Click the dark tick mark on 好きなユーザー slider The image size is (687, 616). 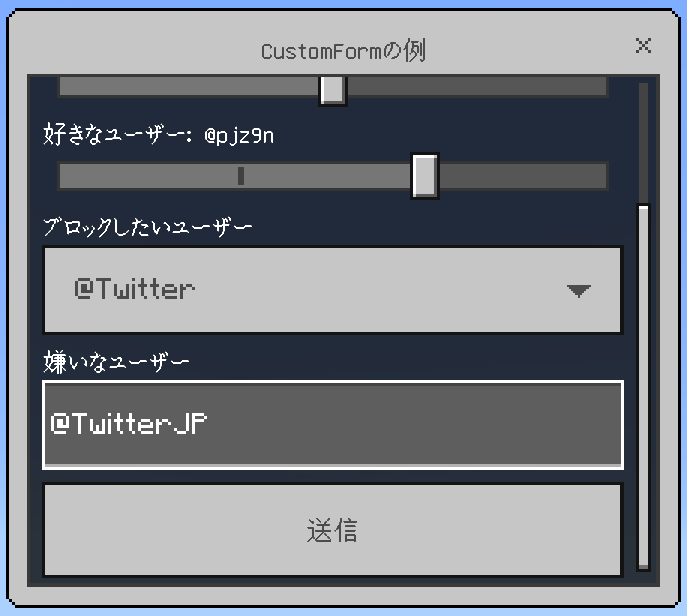point(241,176)
